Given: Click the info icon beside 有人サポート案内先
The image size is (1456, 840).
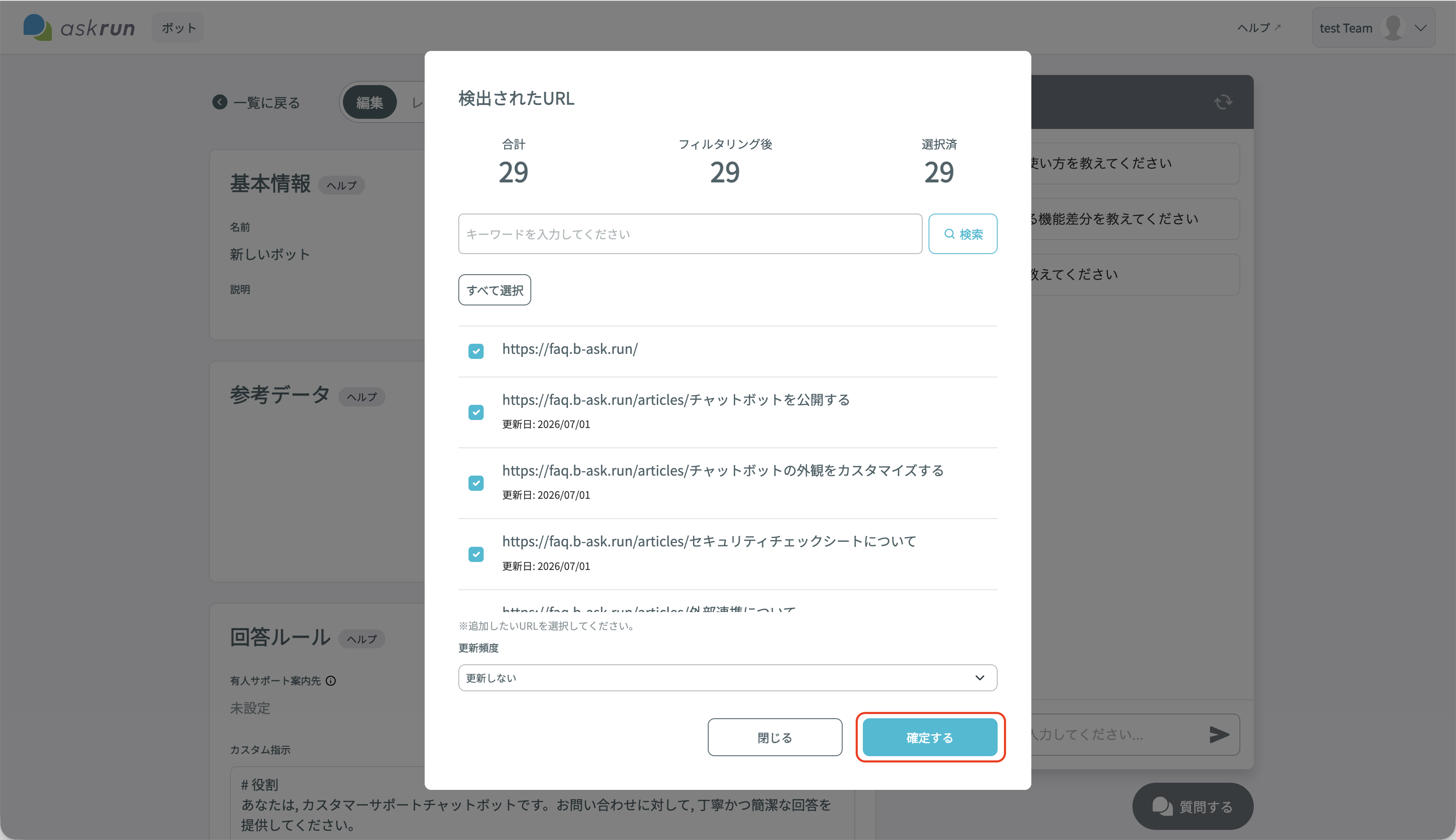Looking at the screenshot, I should [x=331, y=681].
